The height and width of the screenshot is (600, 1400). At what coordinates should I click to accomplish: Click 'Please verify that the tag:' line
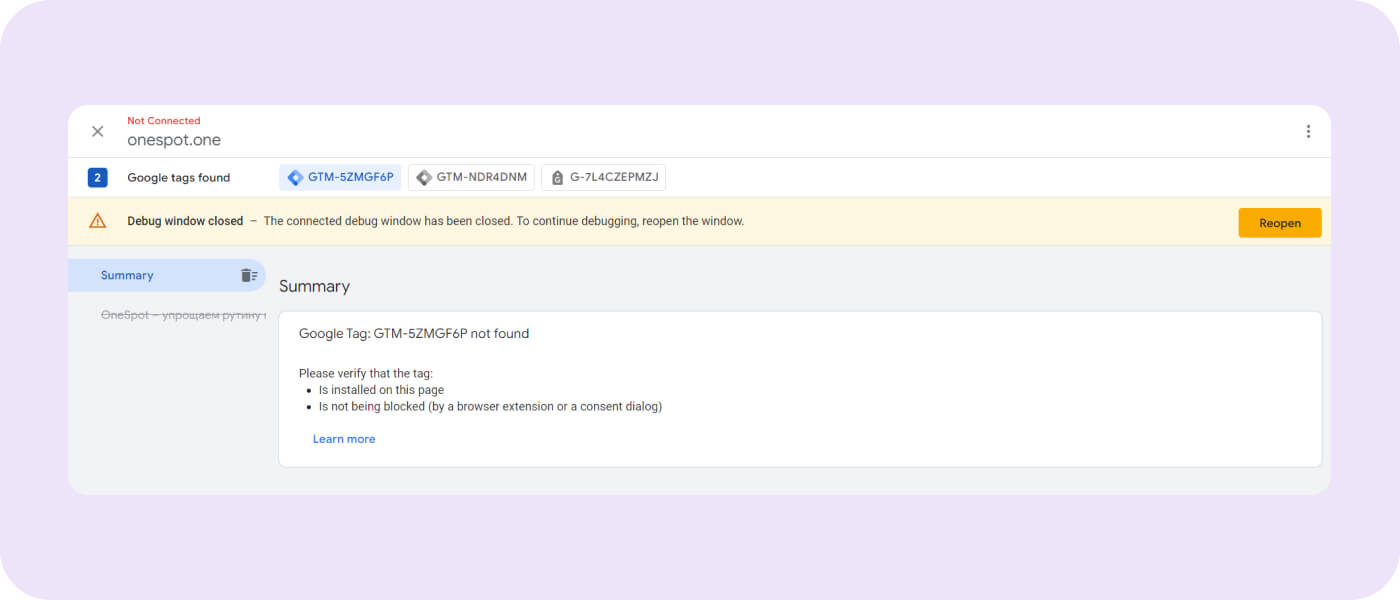[366, 373]
